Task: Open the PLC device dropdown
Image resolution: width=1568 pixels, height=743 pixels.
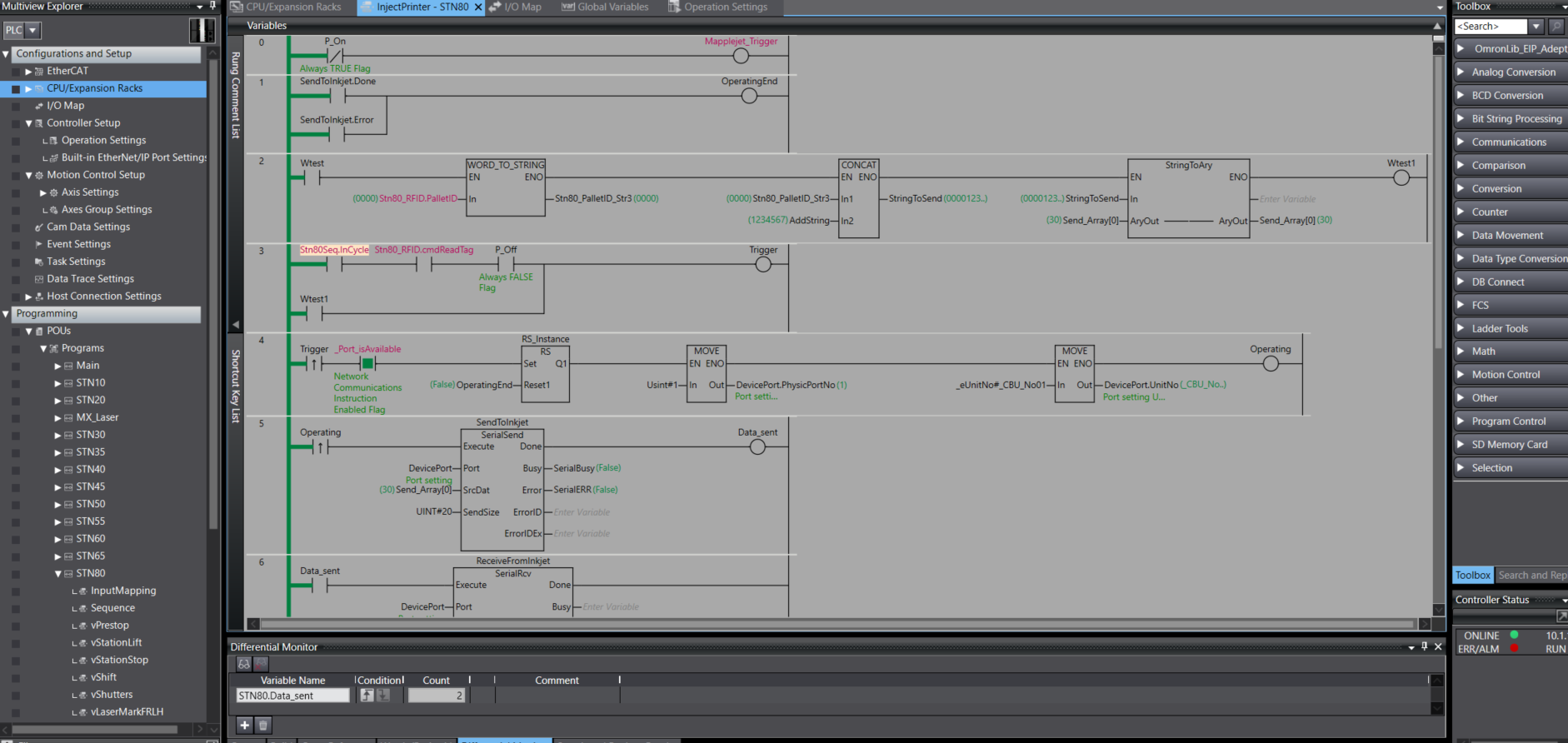Action: (x=32, y=31)
